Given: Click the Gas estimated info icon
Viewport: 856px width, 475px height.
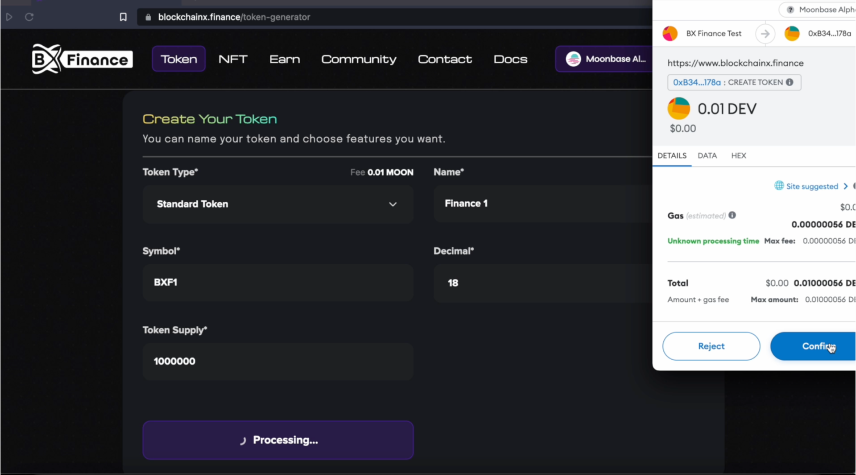Looking at the screenshot, I should pos(732,215).
